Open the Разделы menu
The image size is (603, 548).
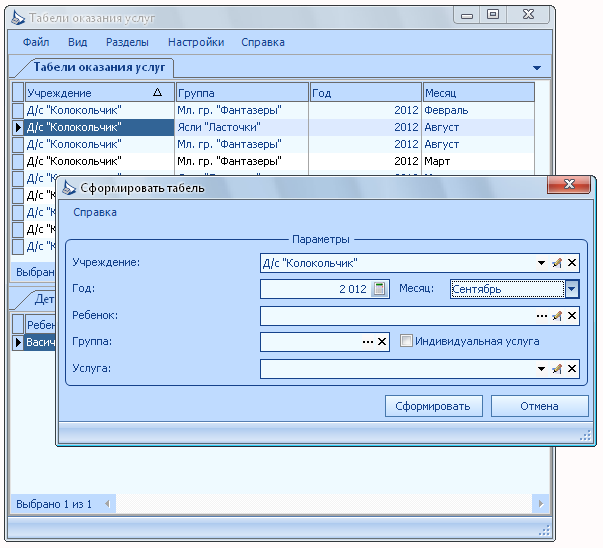tap(127, 42)
